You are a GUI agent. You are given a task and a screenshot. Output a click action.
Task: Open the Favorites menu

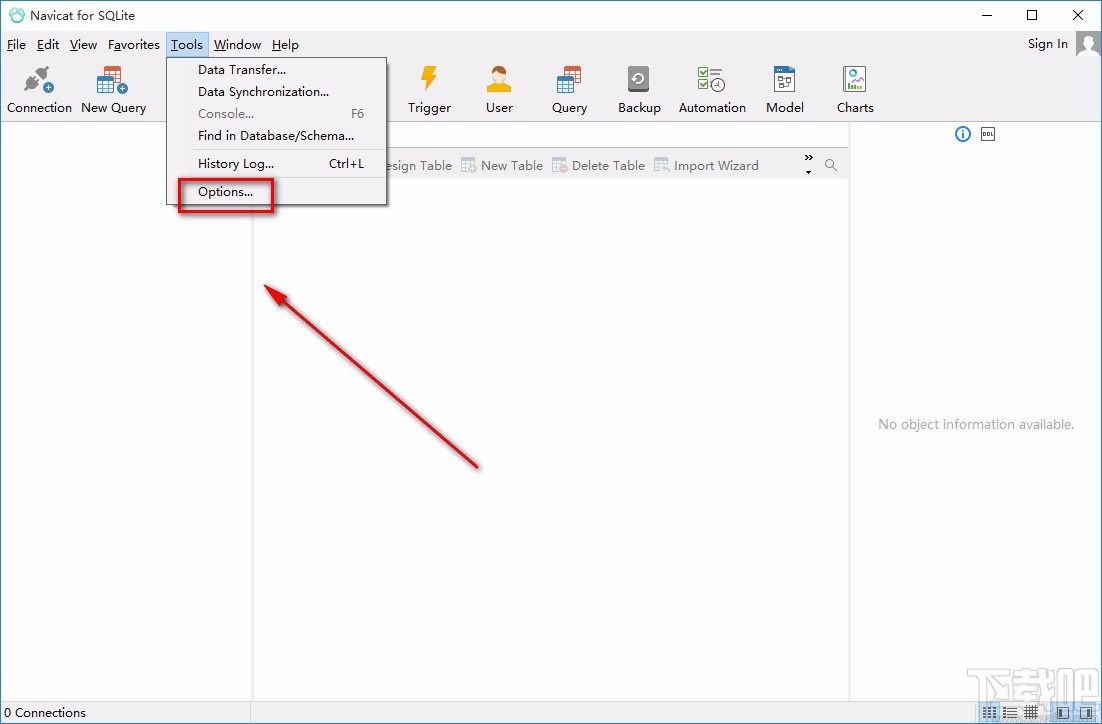(134, 45)
